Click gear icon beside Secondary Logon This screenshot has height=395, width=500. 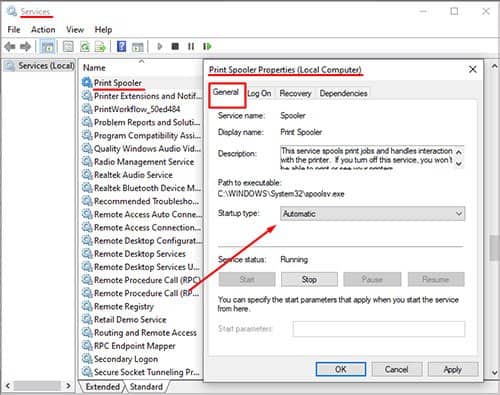[87, 358]
